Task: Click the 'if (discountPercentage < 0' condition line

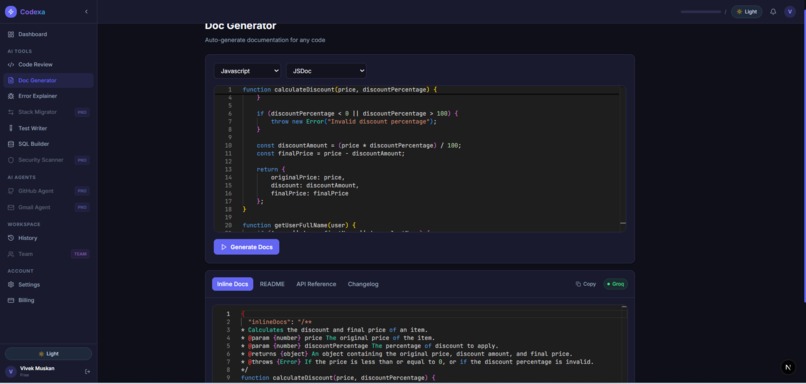Action: [x=357, y=113]
